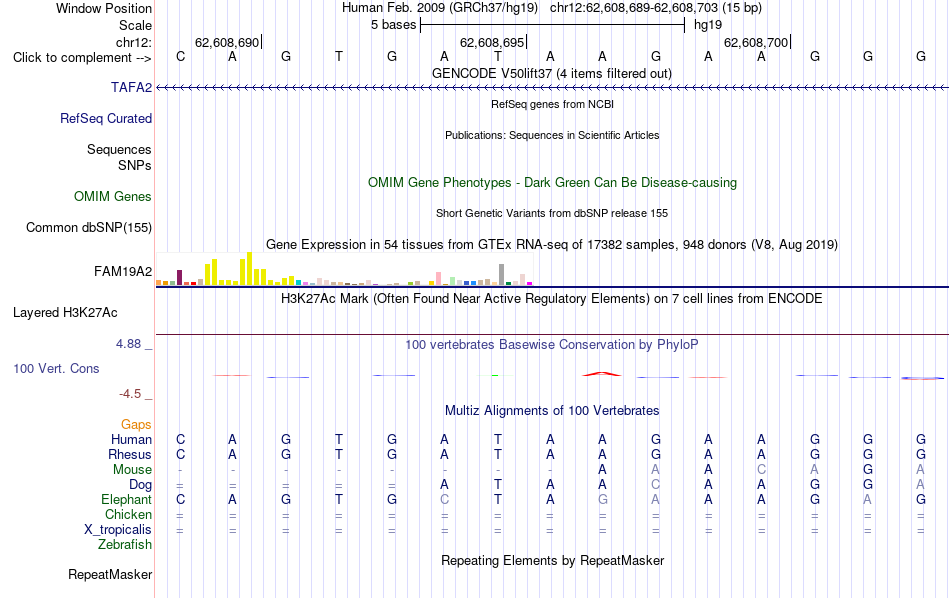Viewport: 950px width, 598px height.
Task: Select the SNPs track label
Action: [135, 165]
